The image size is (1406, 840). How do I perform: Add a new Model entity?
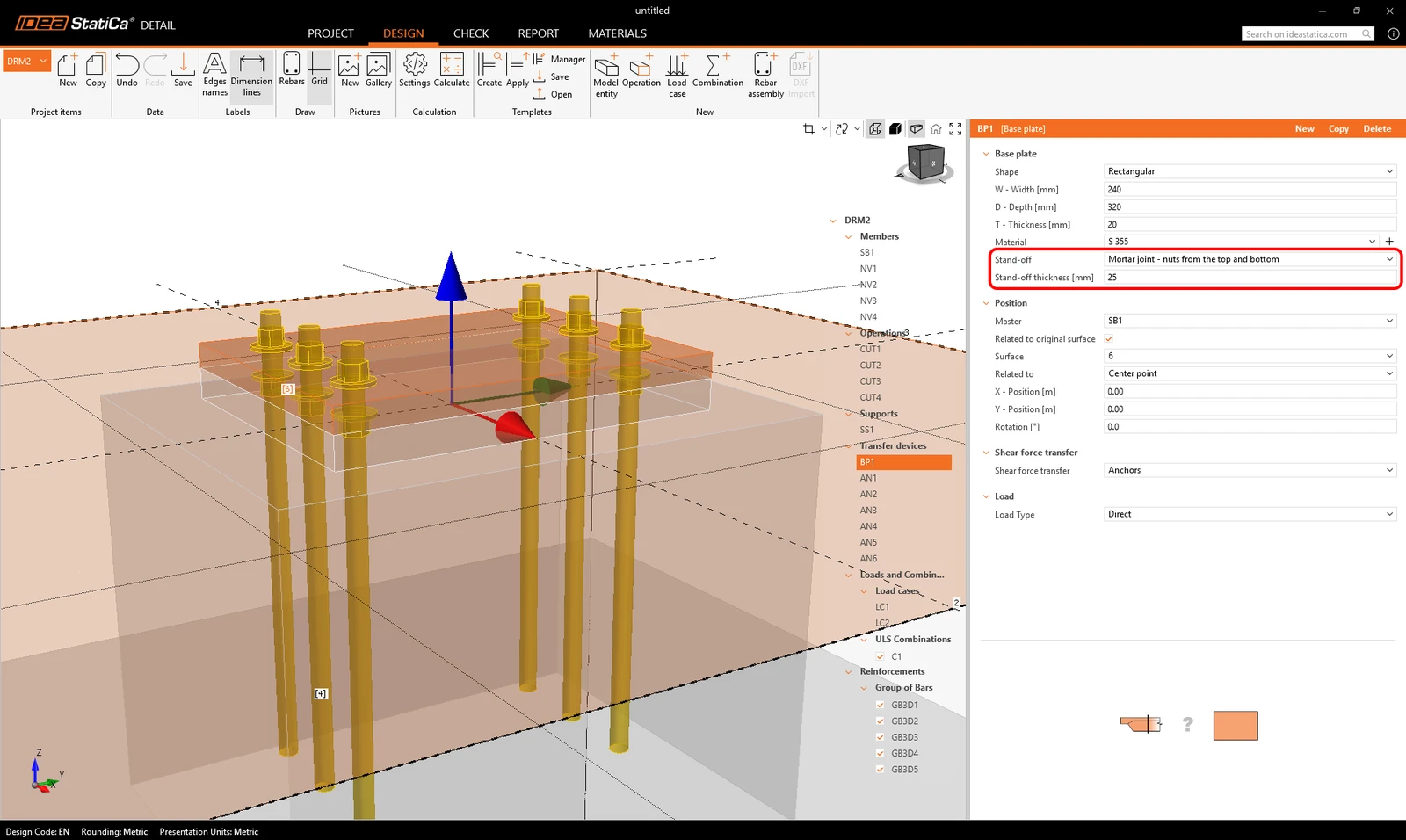click(606, 75)
